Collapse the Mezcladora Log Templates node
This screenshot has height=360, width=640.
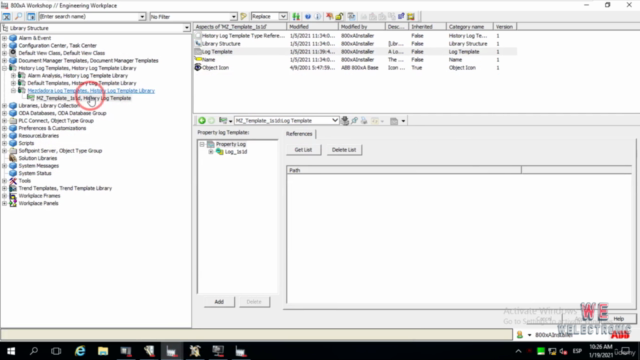[x=13, y=91]
